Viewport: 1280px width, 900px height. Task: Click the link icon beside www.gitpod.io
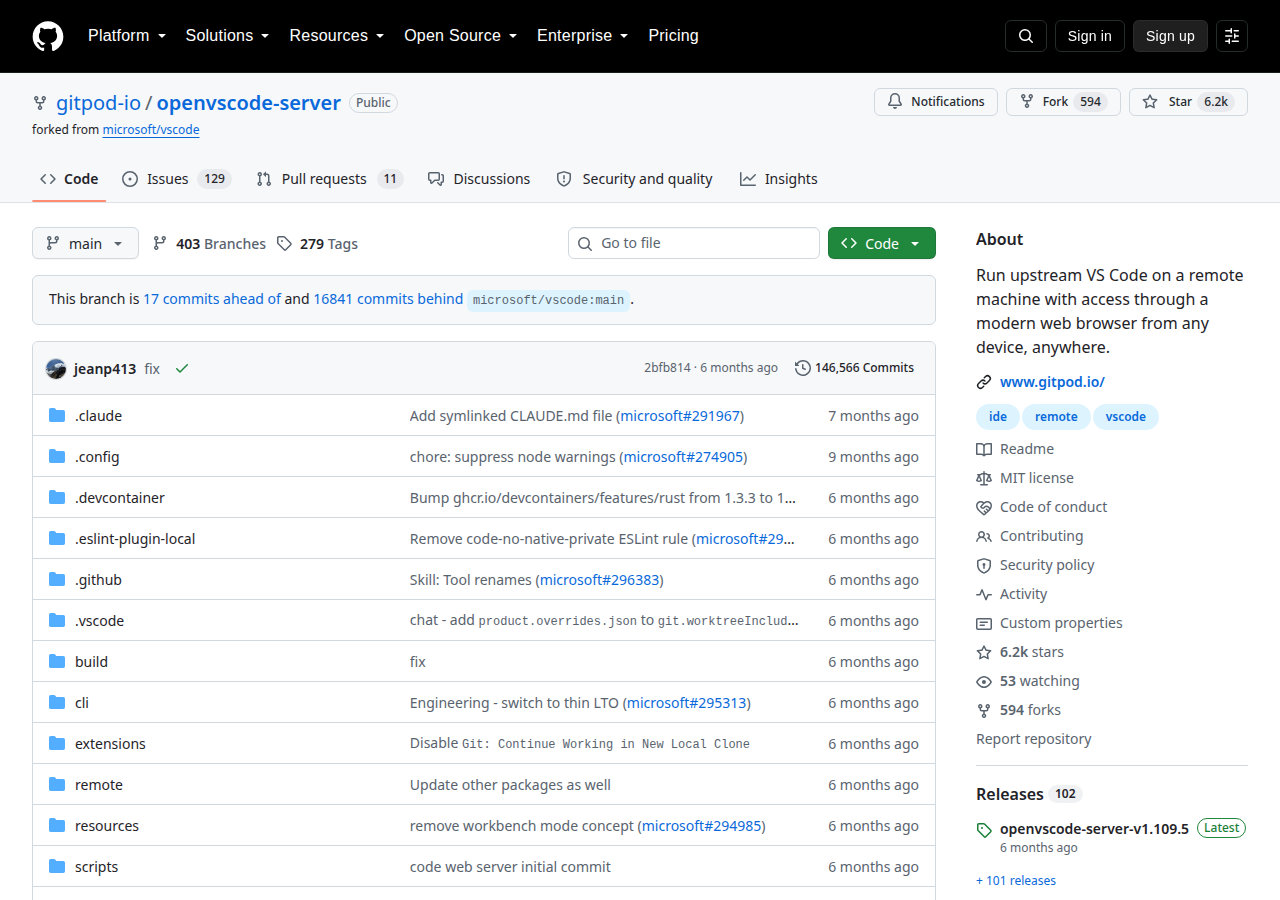tap(984, 382)
